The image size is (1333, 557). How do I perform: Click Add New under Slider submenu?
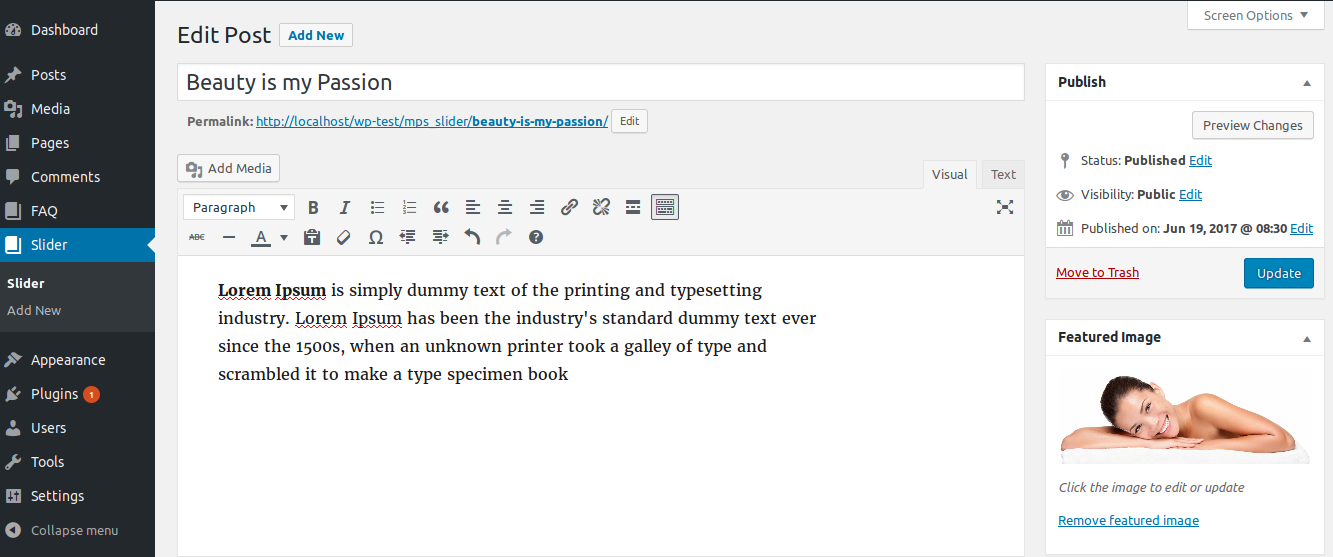pos(34,310)
